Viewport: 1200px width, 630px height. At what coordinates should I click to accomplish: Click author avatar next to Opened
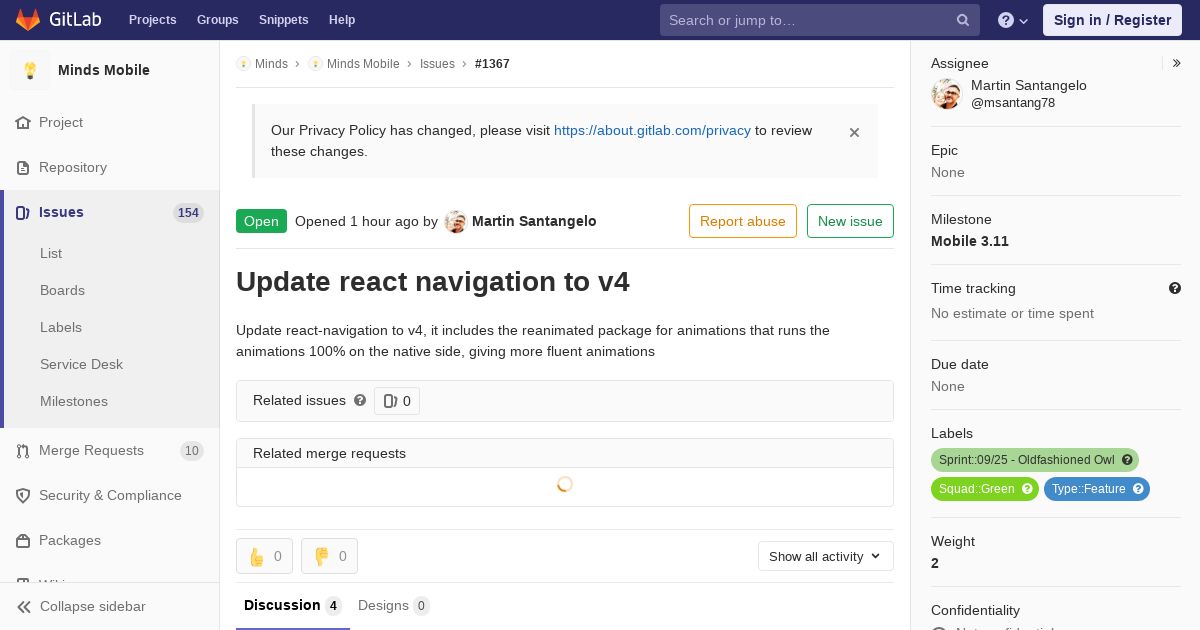click(456, 222)
